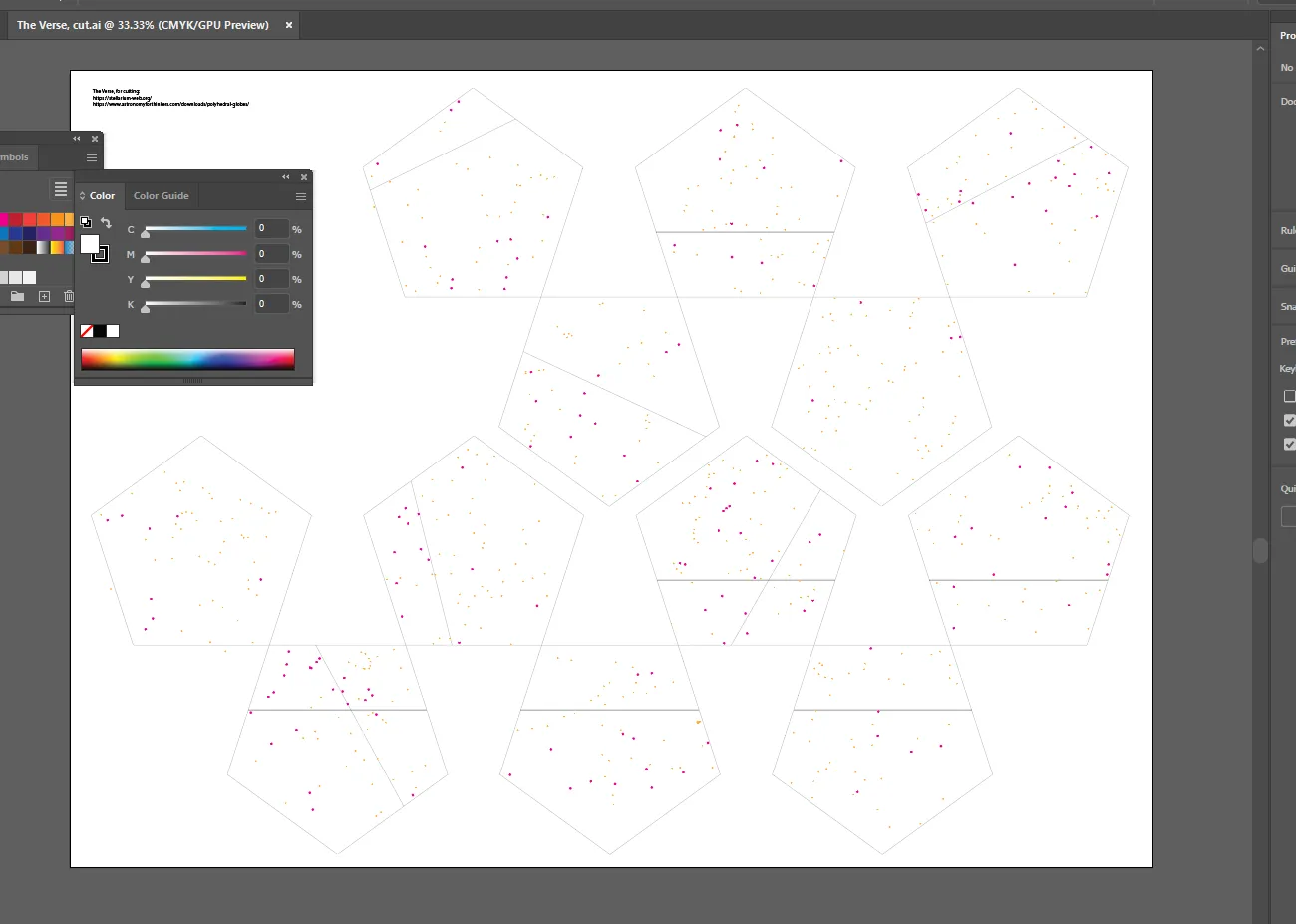Click the New Swatch plus icon
Image resolution: width=1296 pixels, height=924 pixels.
pyautogui.click(x=44, y=296)
